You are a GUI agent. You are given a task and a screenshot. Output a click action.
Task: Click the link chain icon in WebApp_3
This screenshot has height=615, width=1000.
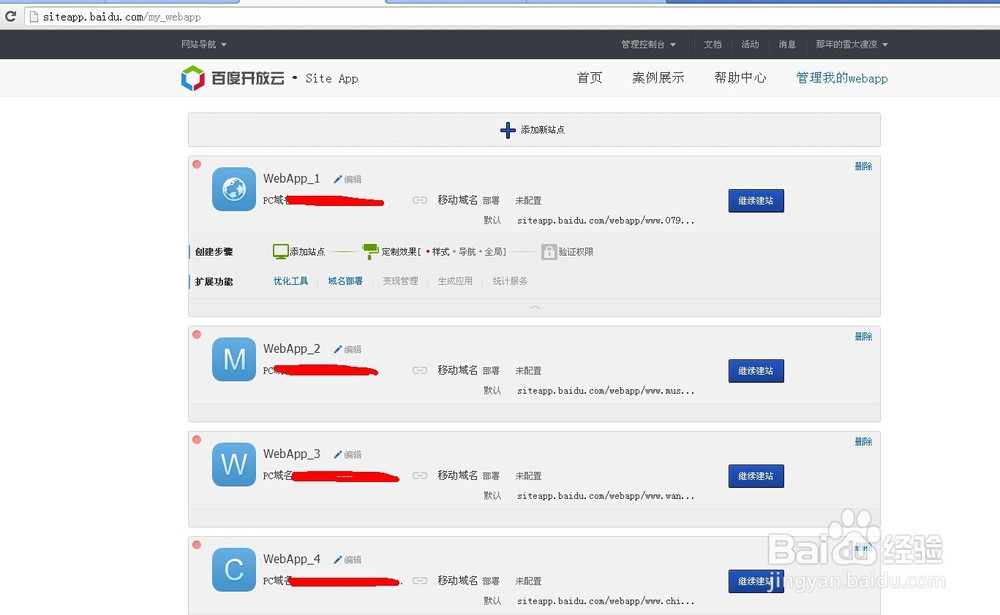click(x=420, y=476)
